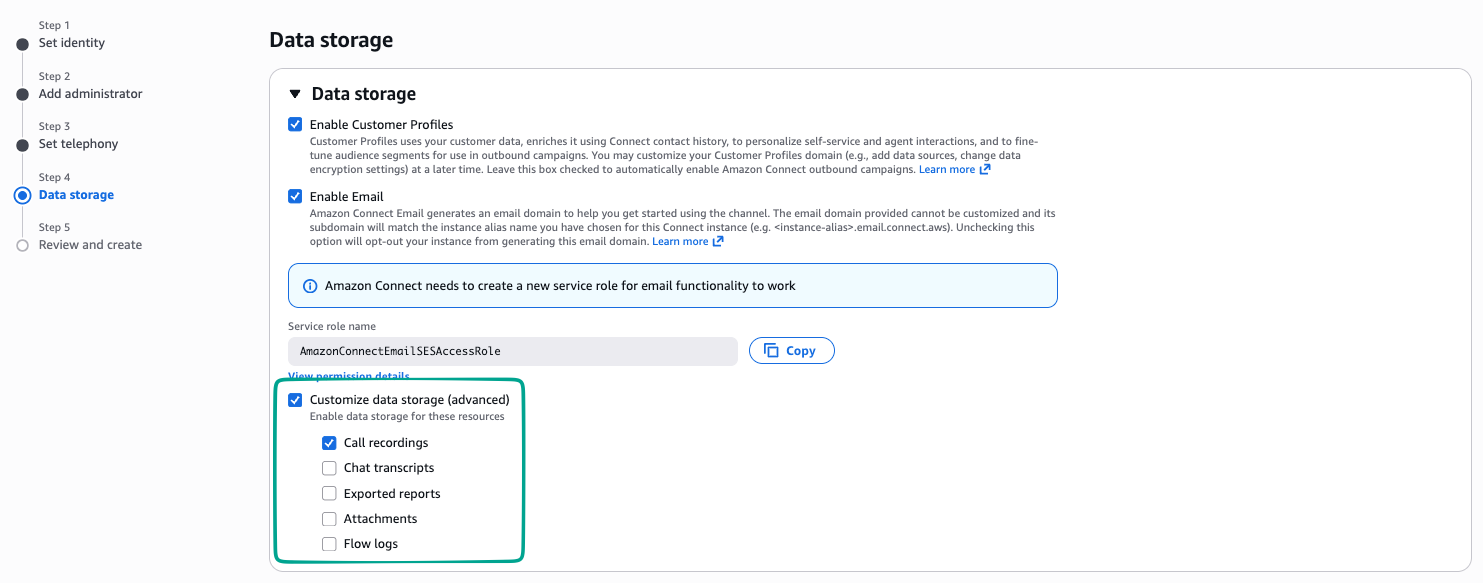1483x583 pixels.
Task: Click the Step 4 active radio indicator
Action: point(22,195)
